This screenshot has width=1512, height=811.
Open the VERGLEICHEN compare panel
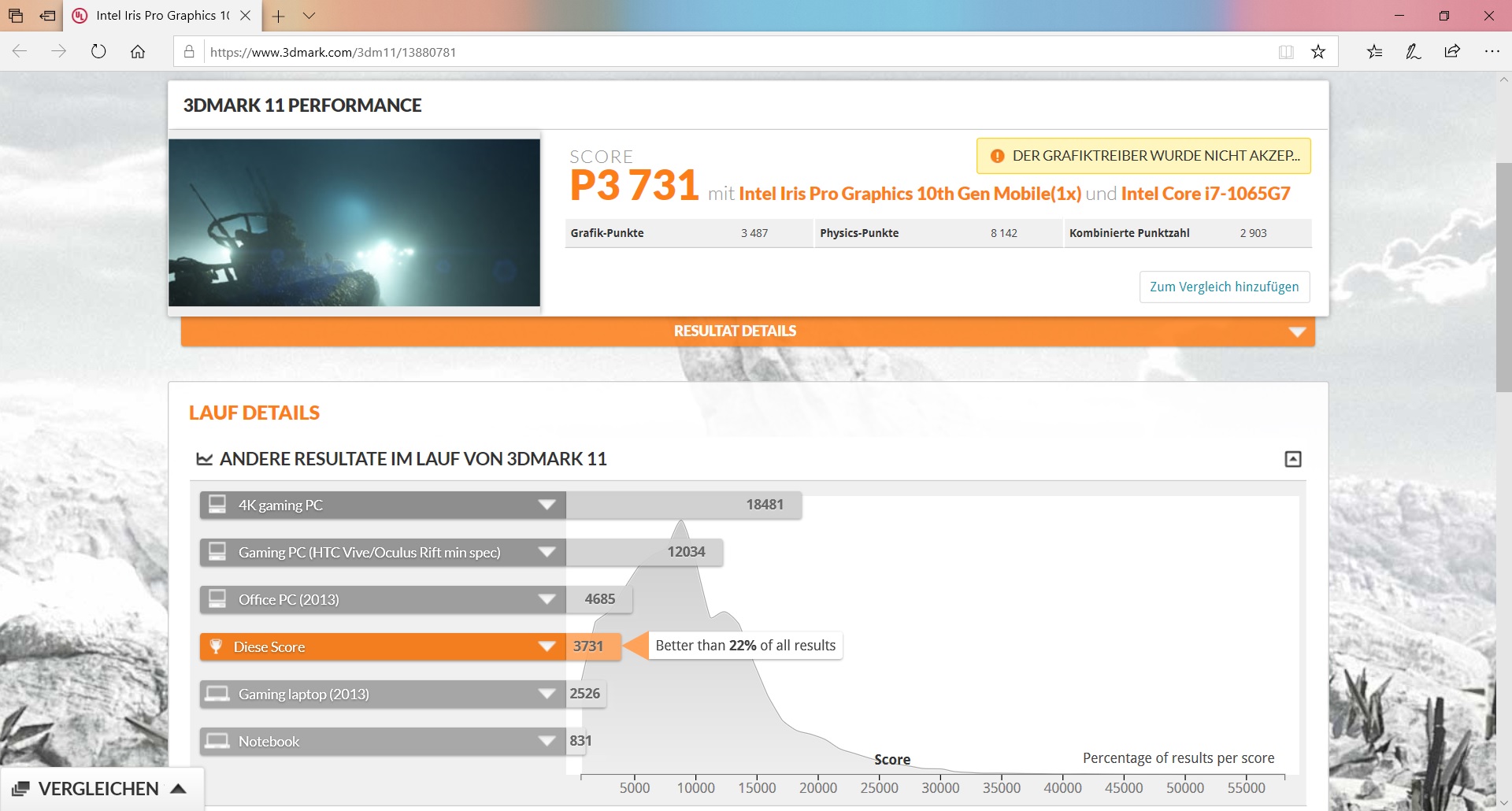[x=102, y=788]
